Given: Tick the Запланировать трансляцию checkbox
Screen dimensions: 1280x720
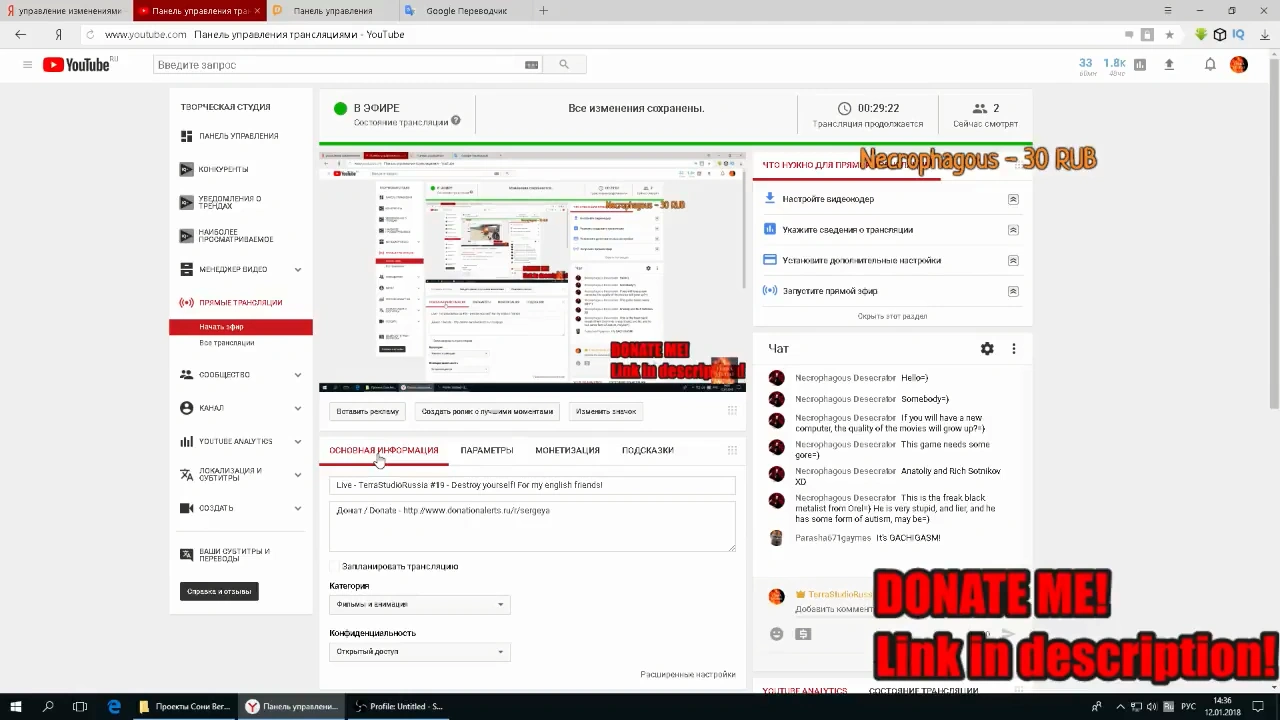Looking at the screenshot, I should pyautogui.click(x=335, y=567).
